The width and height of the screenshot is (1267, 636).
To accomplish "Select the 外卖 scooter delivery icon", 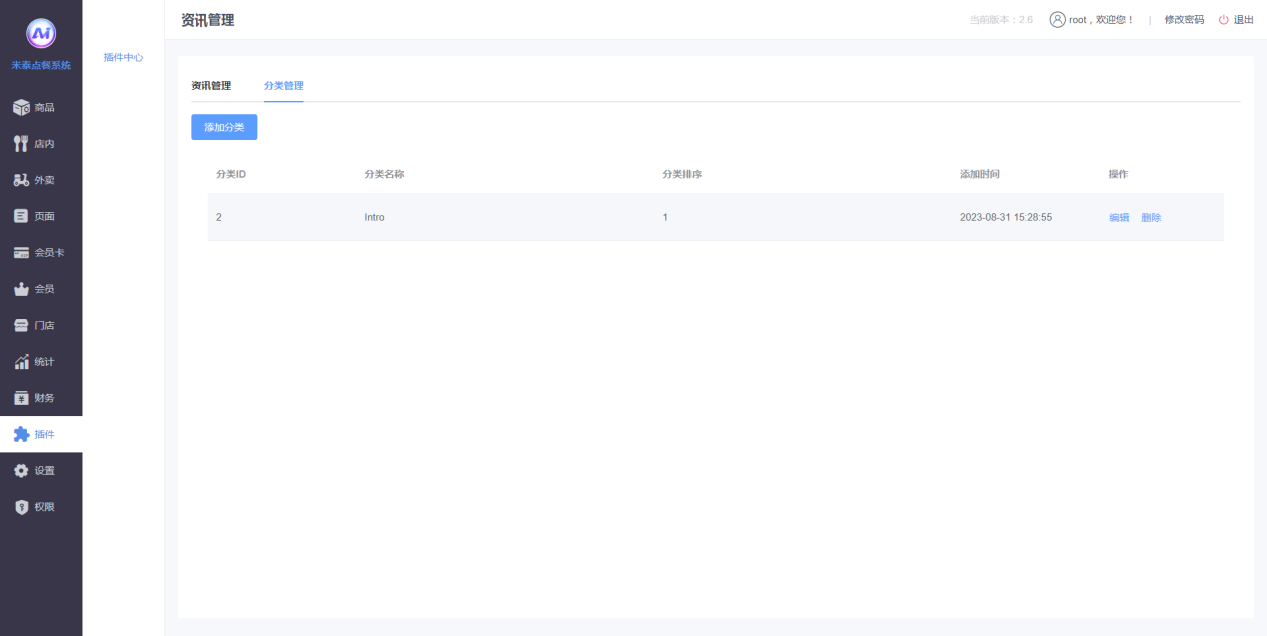I will [21, 180].
